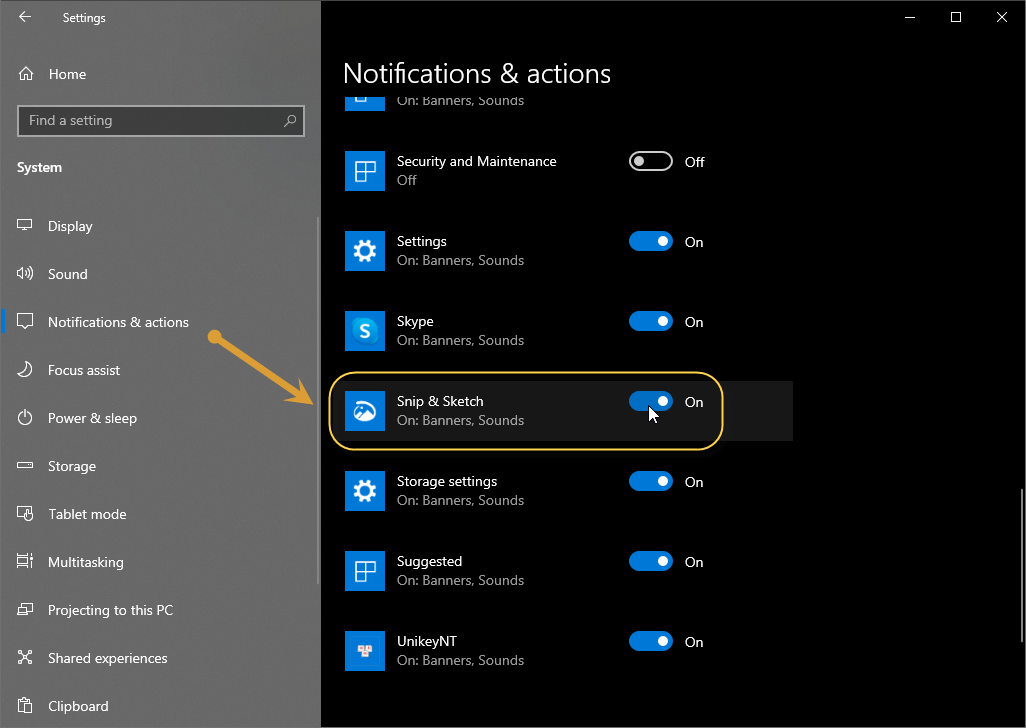Click the Security and Maintenance app icon
Image resolution: width=1026 pixels, height=728 pixels.
364,171
